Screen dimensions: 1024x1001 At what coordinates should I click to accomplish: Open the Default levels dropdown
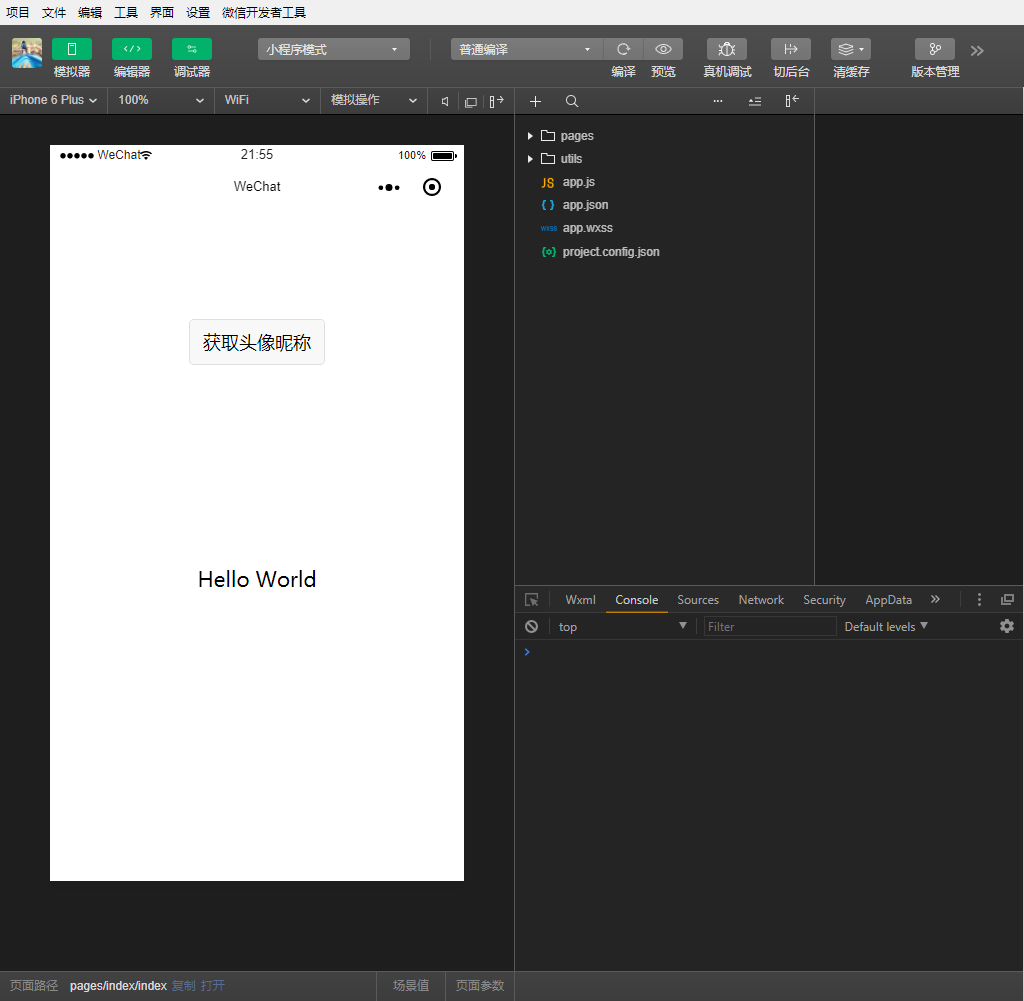tap(886, 626)
